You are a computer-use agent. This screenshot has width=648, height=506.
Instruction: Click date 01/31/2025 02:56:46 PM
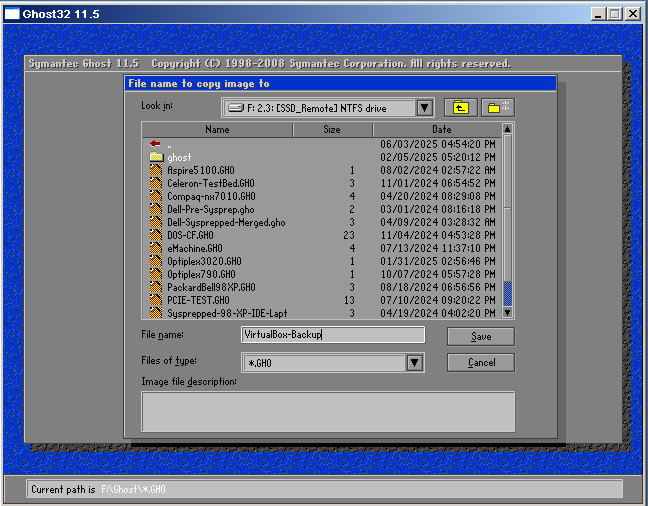(x=438, y=261)
